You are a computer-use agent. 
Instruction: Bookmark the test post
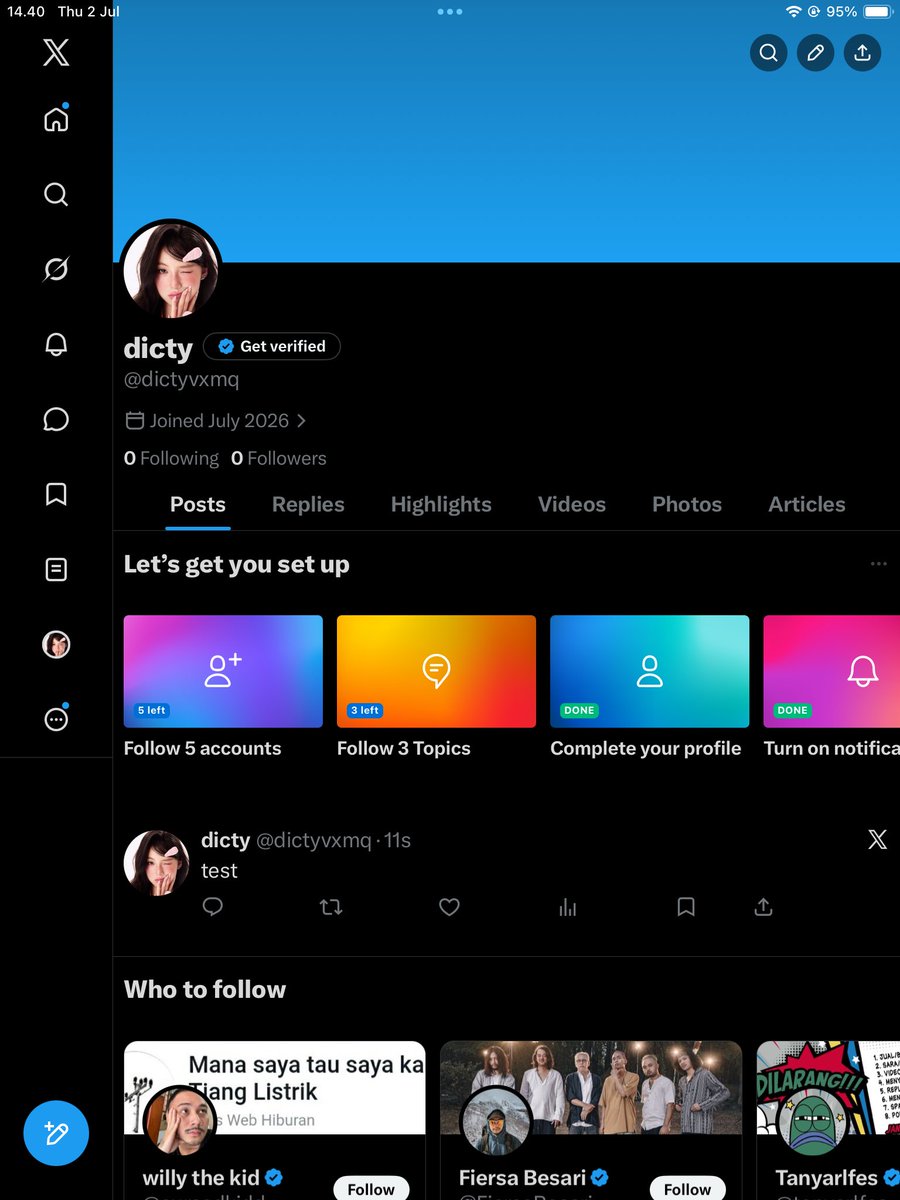(686, 907)
